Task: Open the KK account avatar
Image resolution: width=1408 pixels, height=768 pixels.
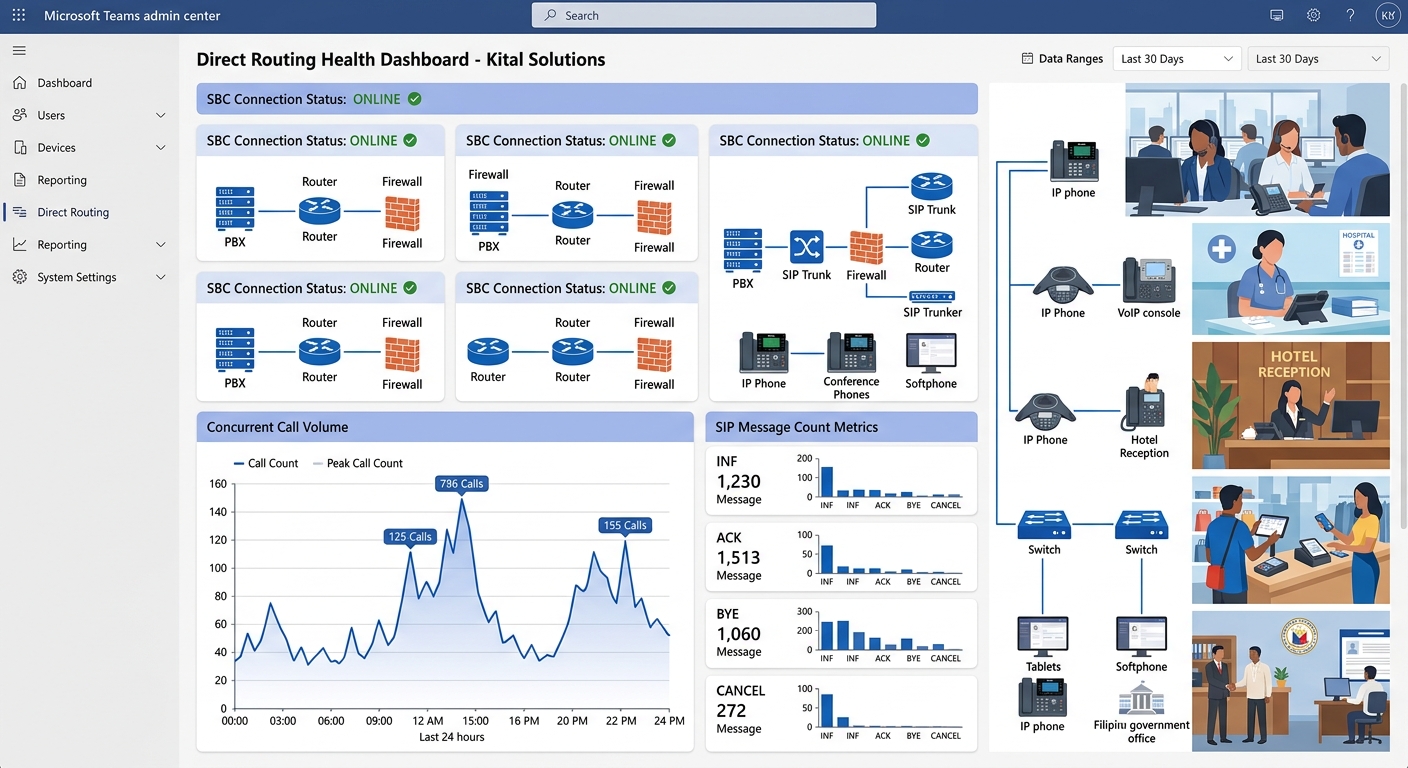Action: pos(1387,15)
